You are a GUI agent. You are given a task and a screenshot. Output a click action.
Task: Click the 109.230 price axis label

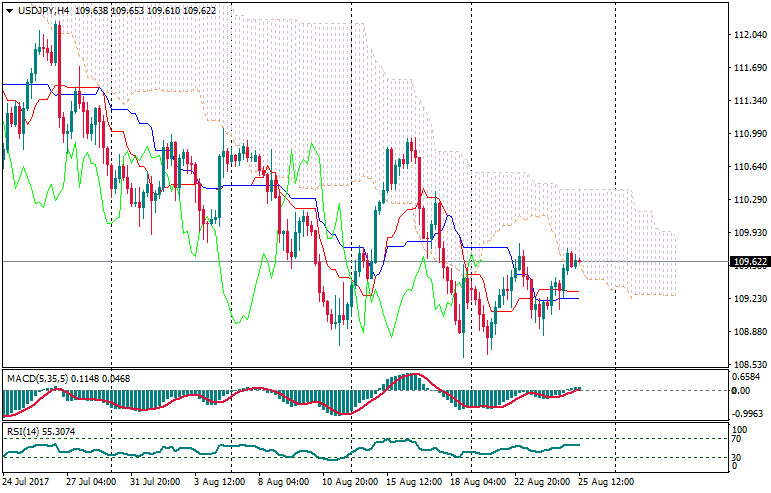coord(749,299)
